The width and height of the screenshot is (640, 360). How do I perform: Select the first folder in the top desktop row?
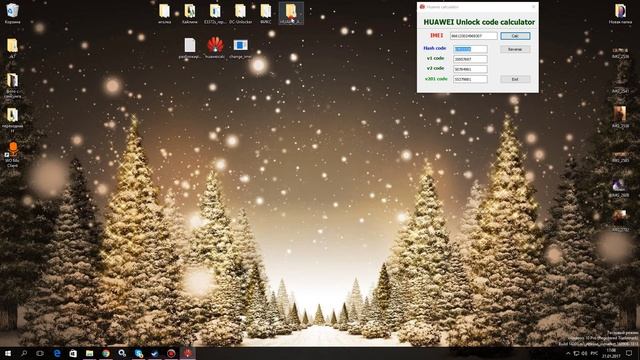coord(164,13)
